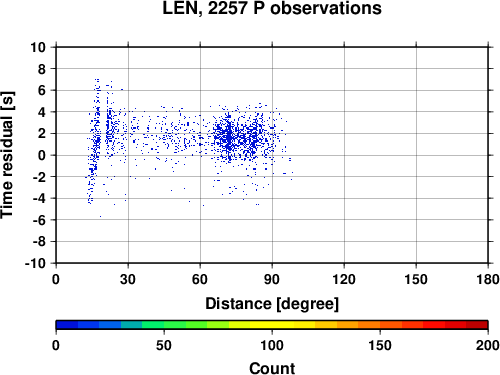
Task: Click the colorbar tick label '50'
Action: coord(164,345)
